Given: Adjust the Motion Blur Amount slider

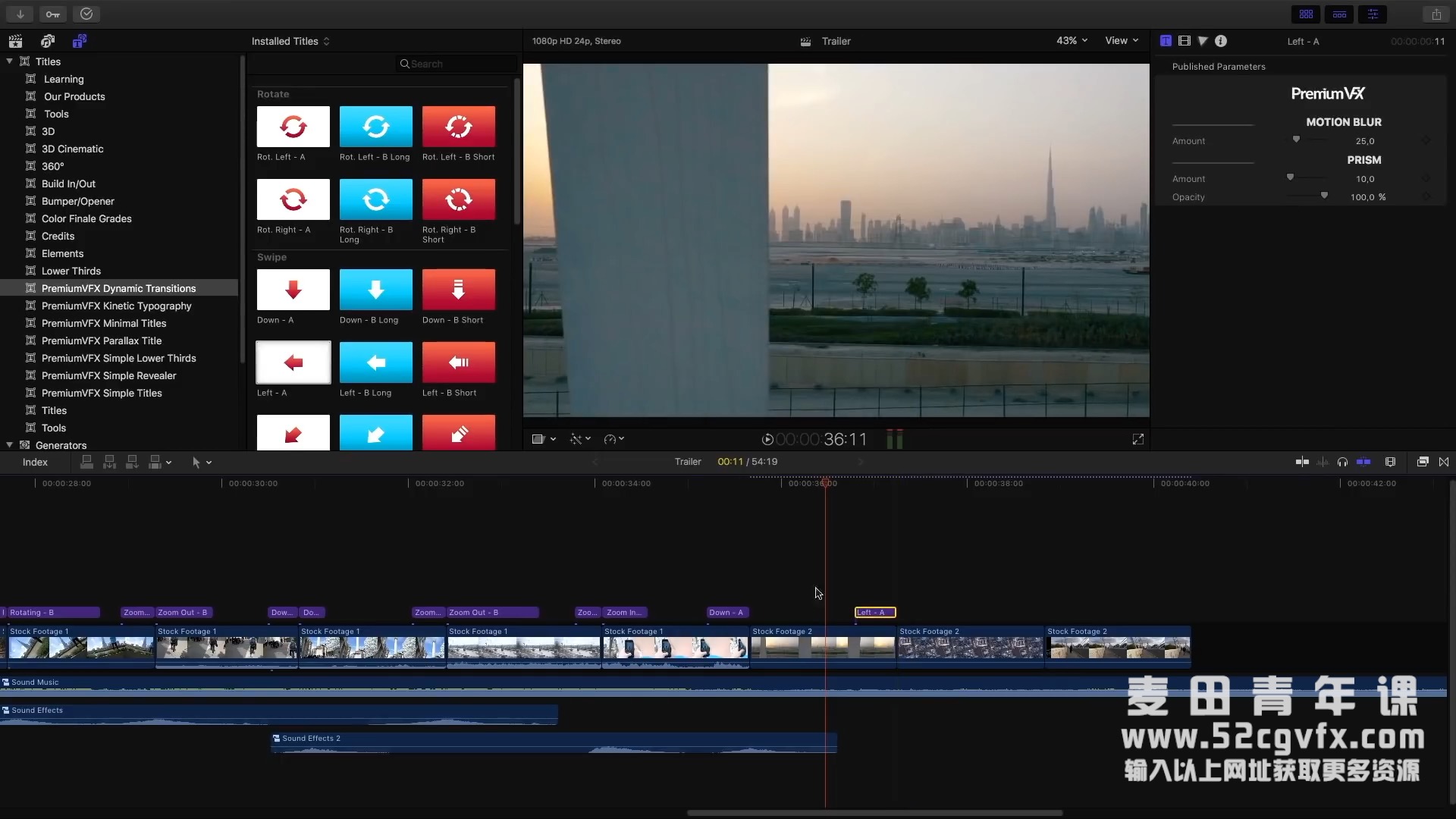Looking at the screenshot, I should tap(1297, 140).
